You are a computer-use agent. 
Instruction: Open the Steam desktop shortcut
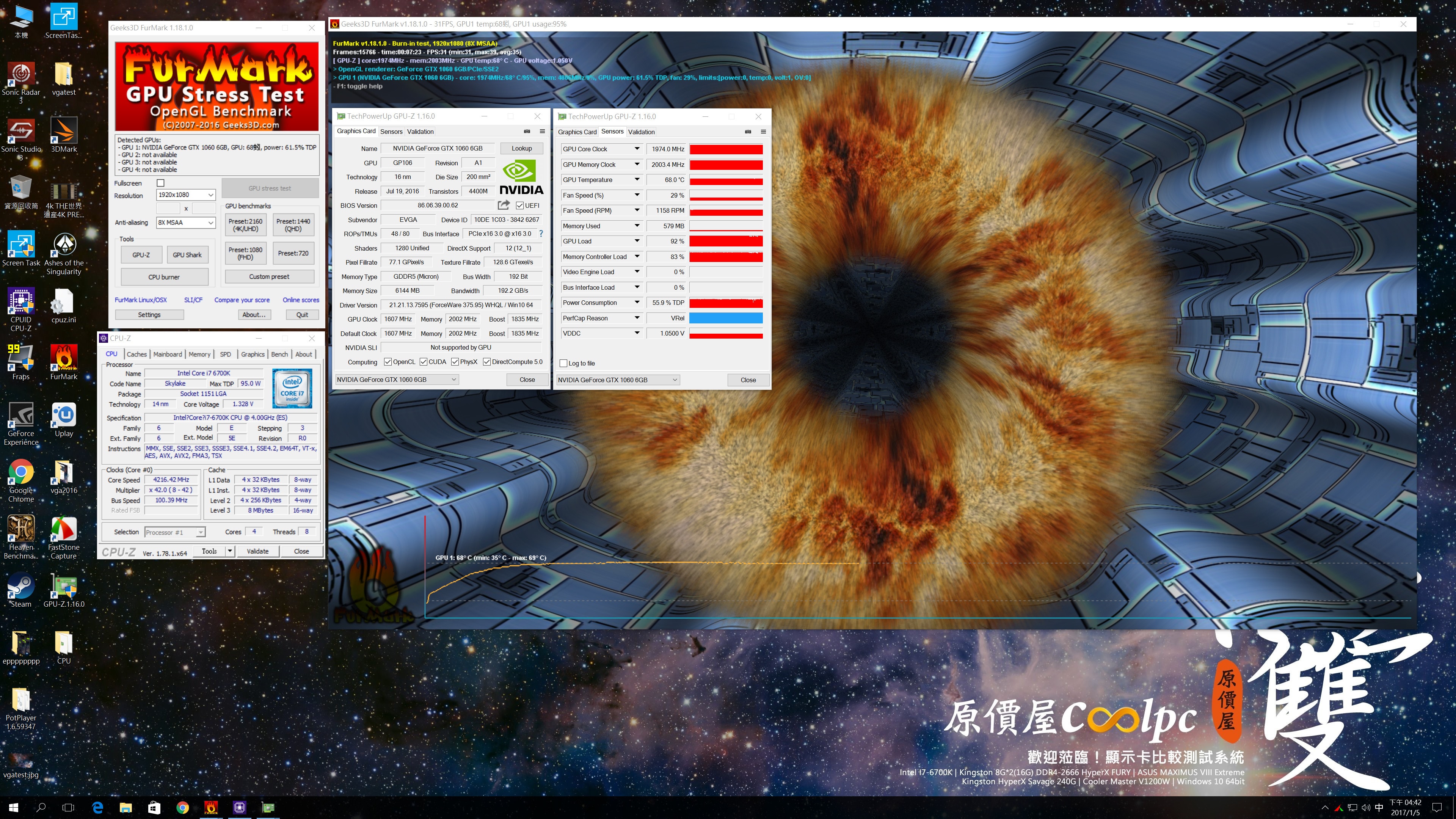(21, 590)
